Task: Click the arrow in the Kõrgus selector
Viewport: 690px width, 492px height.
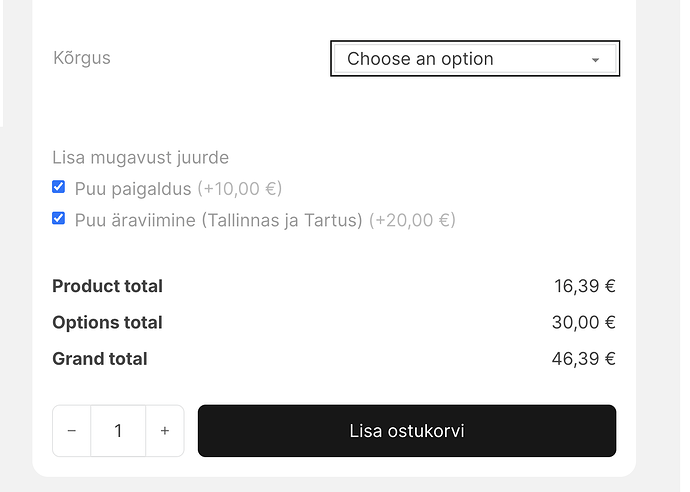Action: [x=596, y=60]
